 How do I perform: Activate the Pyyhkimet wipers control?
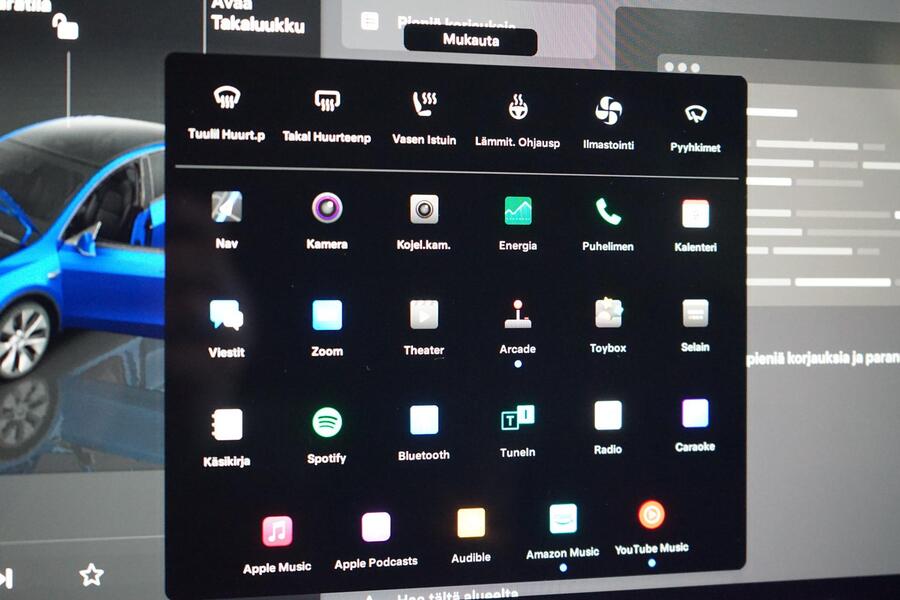(695, 114)
